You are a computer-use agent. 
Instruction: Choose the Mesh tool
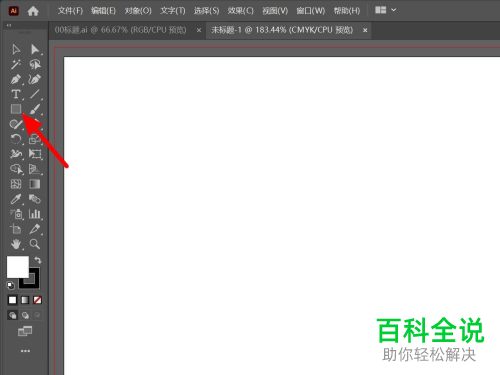[16, 184]
